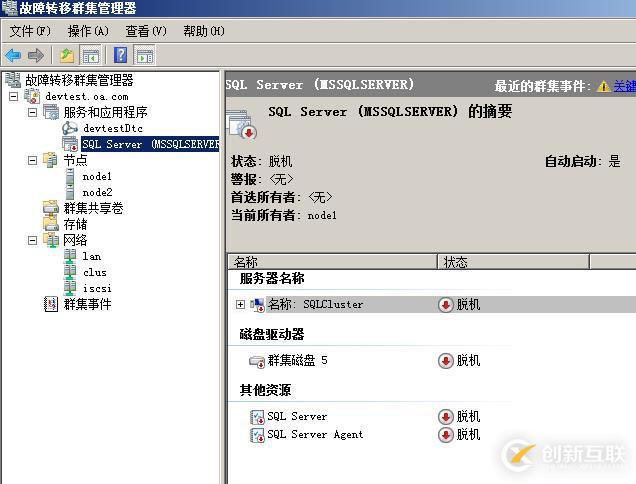636x484 pixels.
Task: Collapse the 服务和应用程序 tree node
Action: 32,112
